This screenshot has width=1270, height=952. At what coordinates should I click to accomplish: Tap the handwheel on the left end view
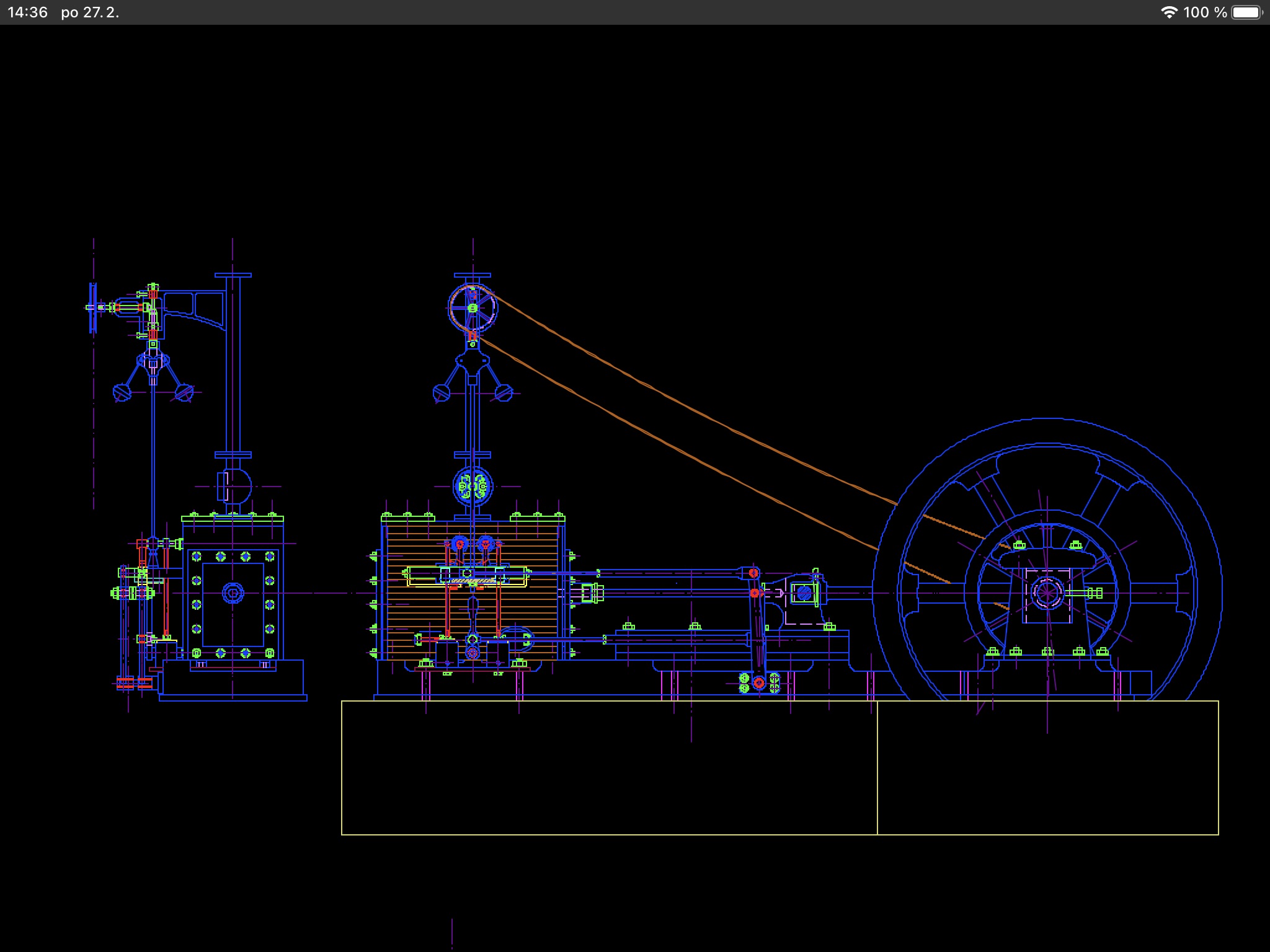[x=93, y=307]
